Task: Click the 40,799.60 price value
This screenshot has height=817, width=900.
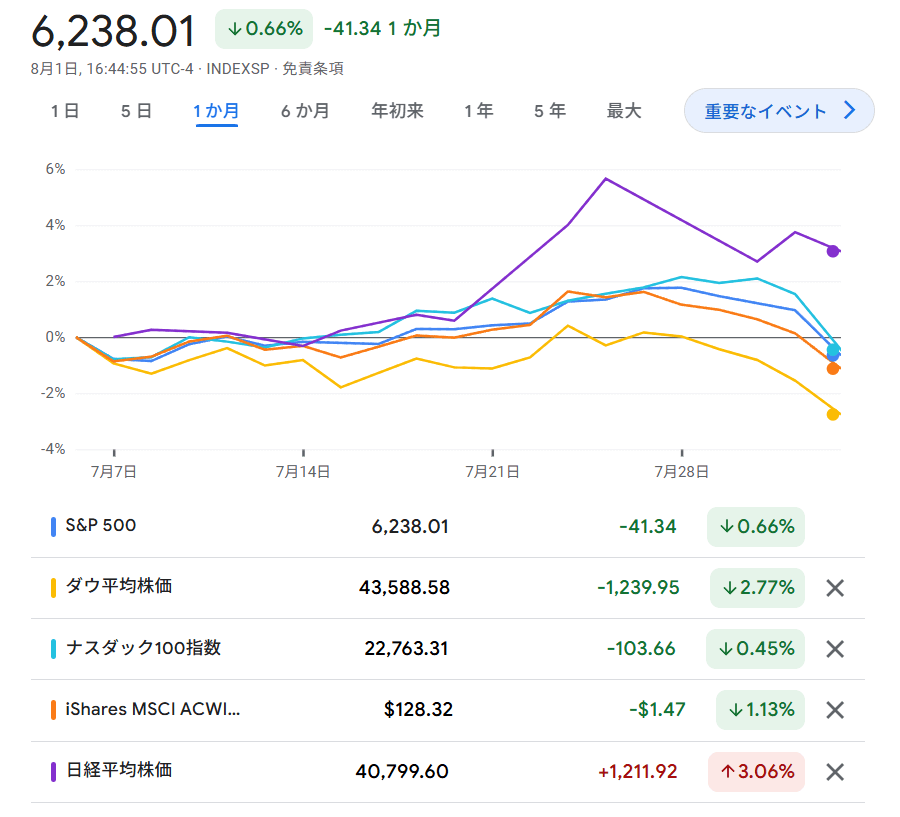Action: [x=402, y=772]
